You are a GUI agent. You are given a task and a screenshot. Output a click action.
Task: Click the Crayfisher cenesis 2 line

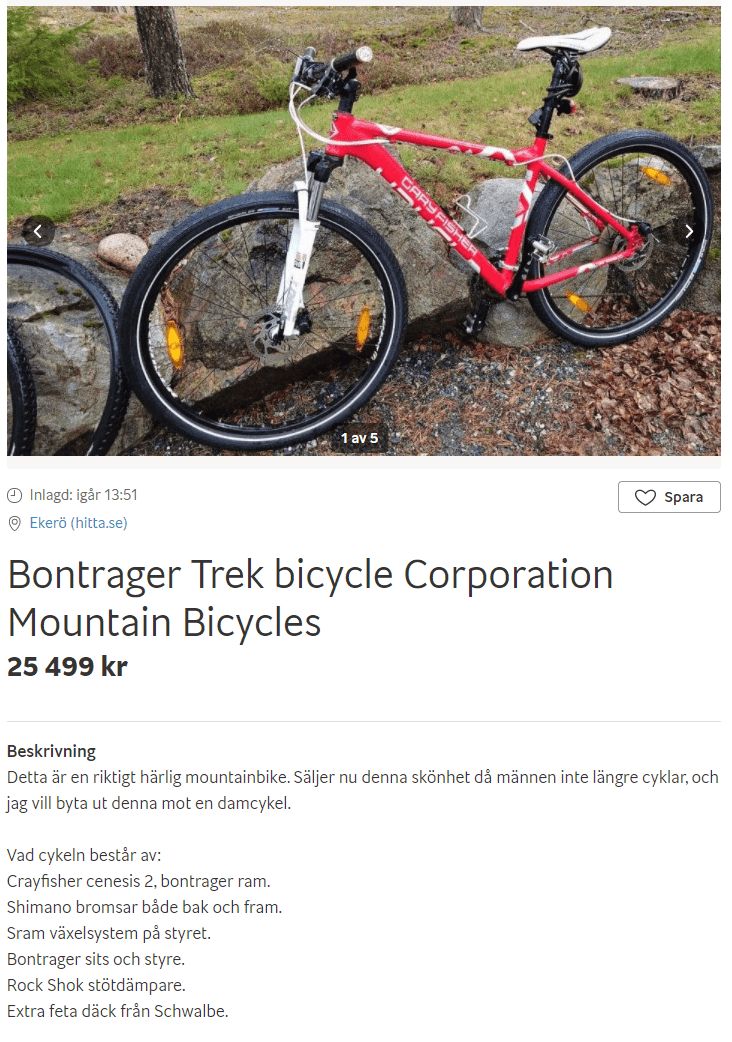pyautogui.click(x=139, y=881)
